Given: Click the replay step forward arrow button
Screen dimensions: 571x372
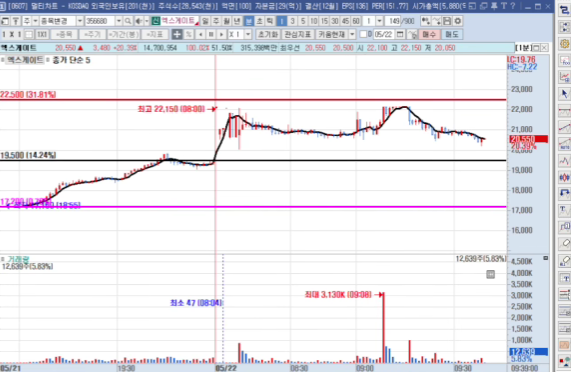Looking at the screenshot, I should [x=221, y=35].
